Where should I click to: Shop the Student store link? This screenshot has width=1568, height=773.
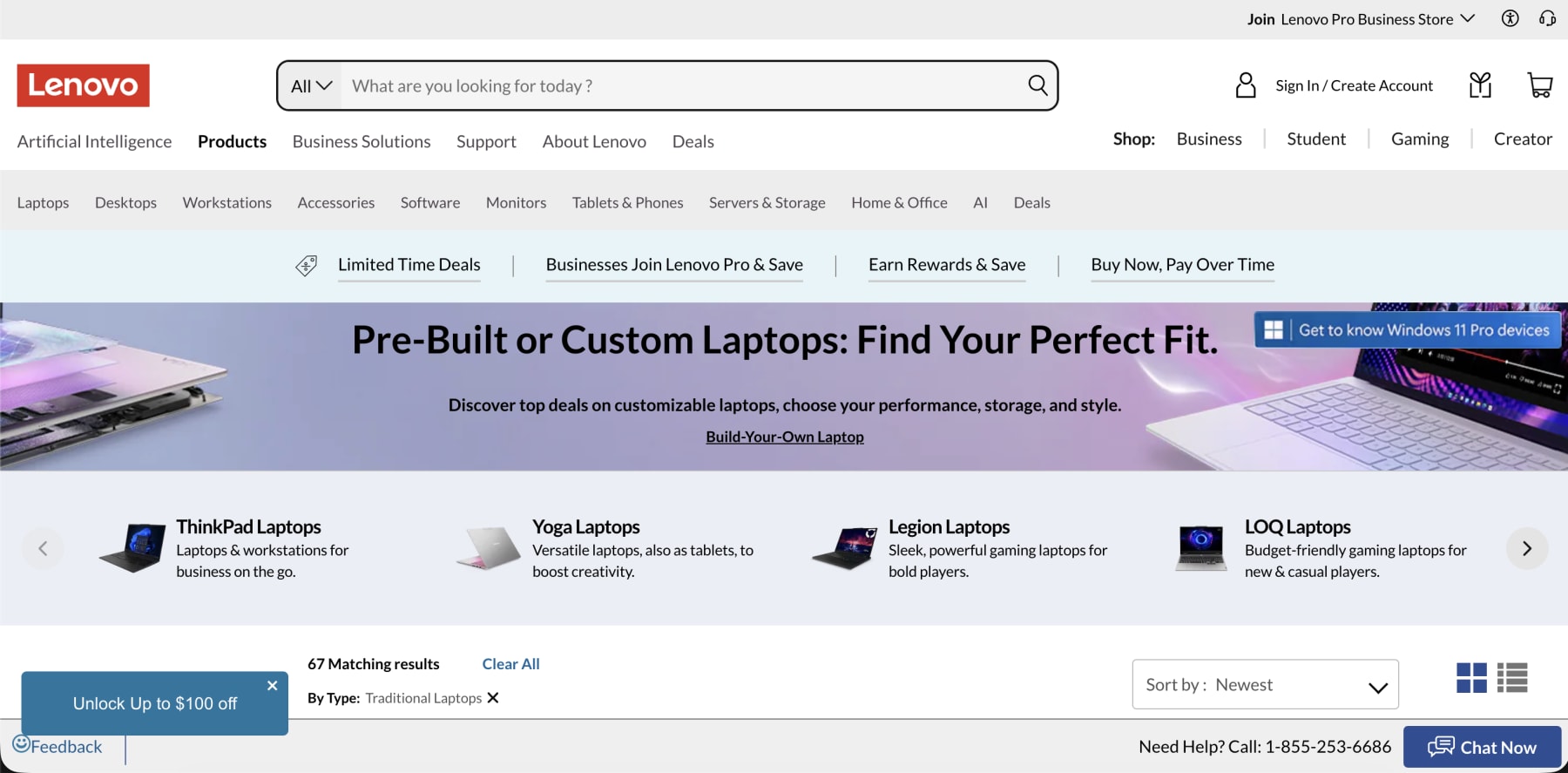tap(1316, 139)
